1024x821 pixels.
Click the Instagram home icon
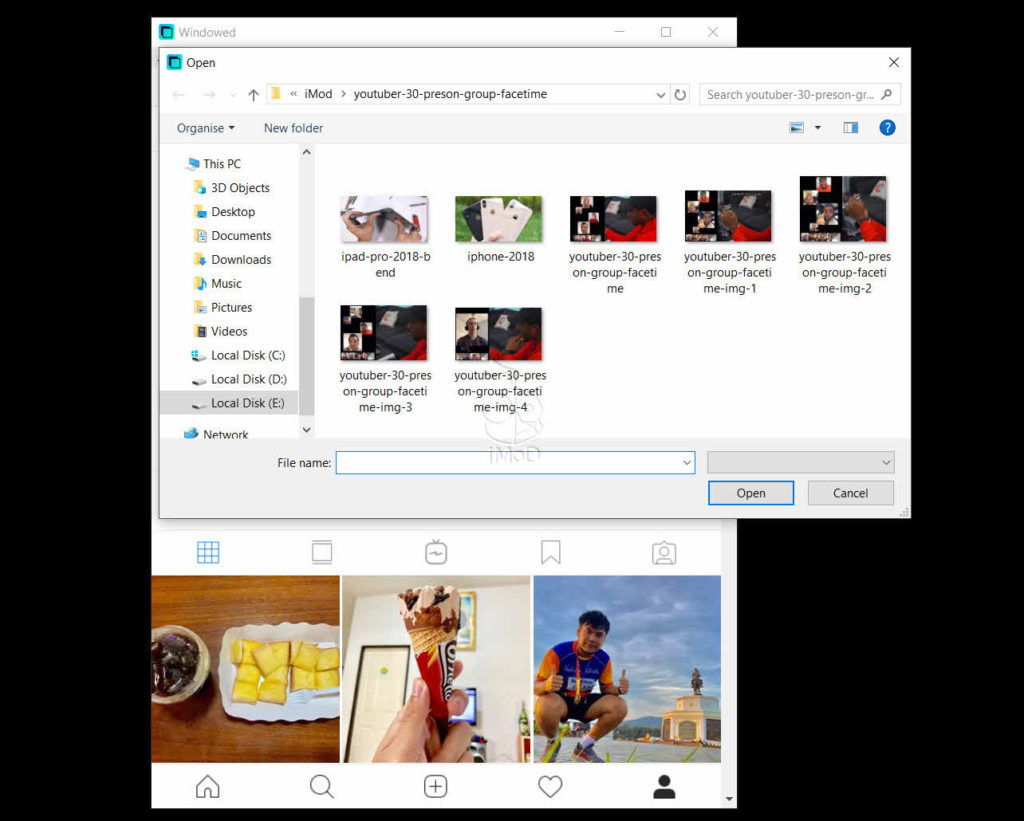(207, 787)
